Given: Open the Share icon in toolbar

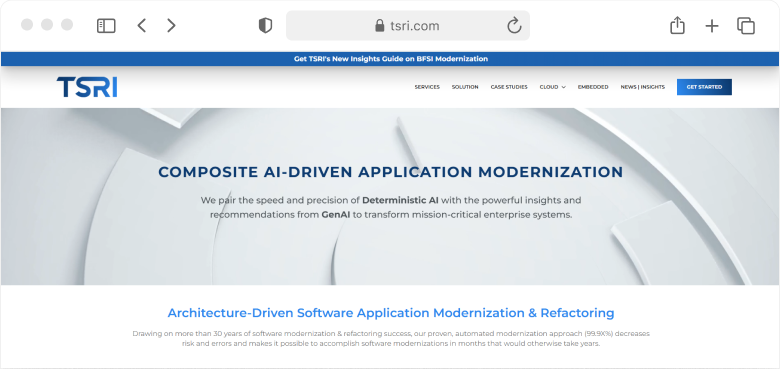Looking at the screenshot, I should coord(677,25).
